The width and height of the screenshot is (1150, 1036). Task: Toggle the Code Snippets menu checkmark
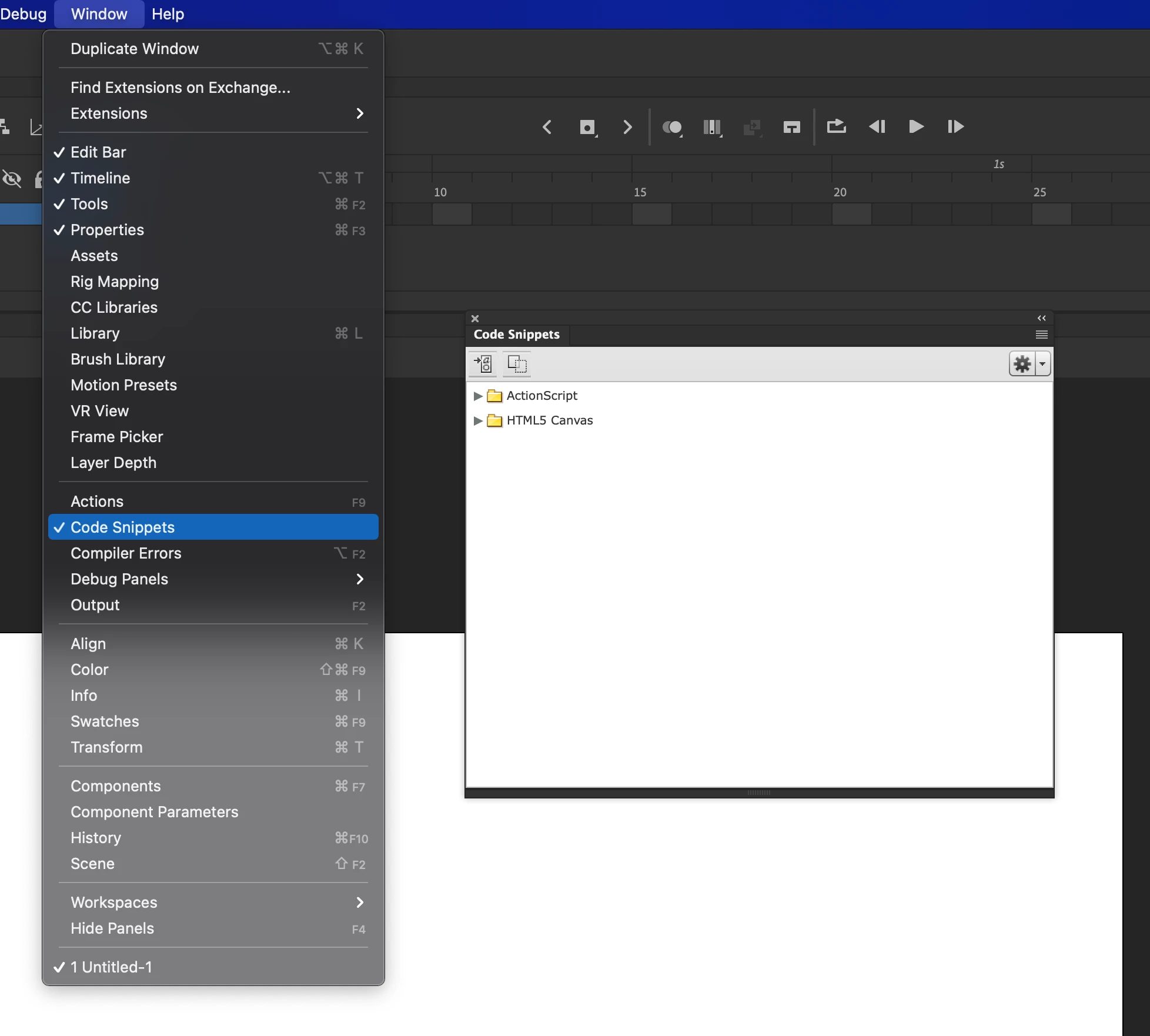123,527
